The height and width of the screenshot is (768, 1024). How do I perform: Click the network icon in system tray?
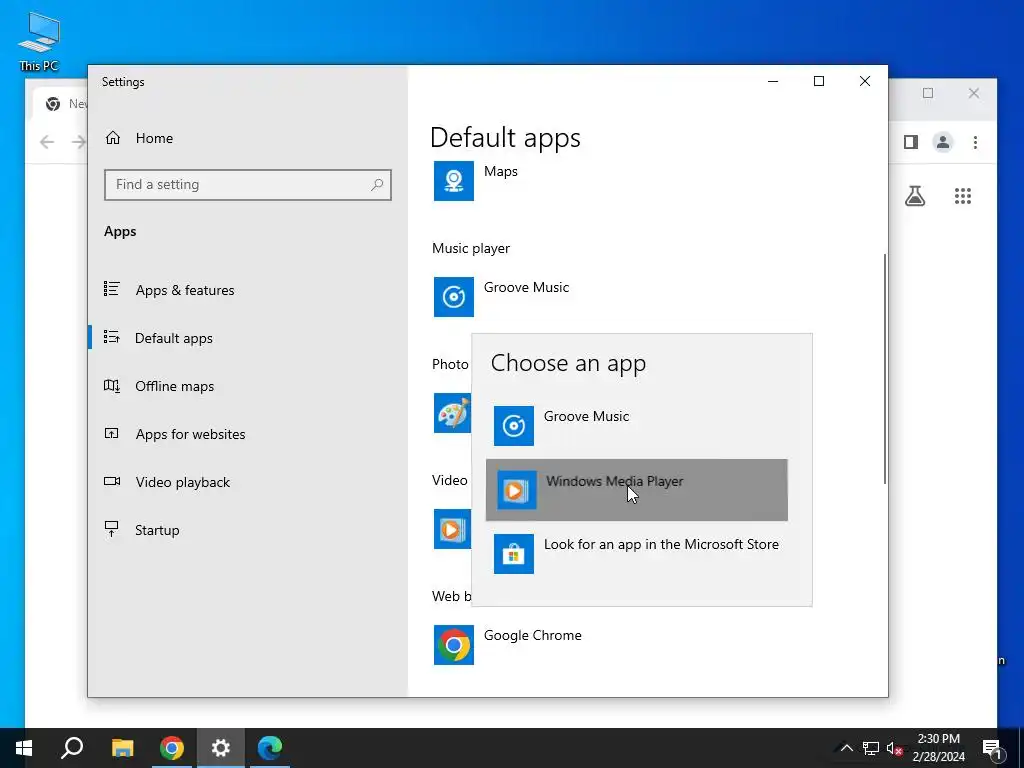871,748
